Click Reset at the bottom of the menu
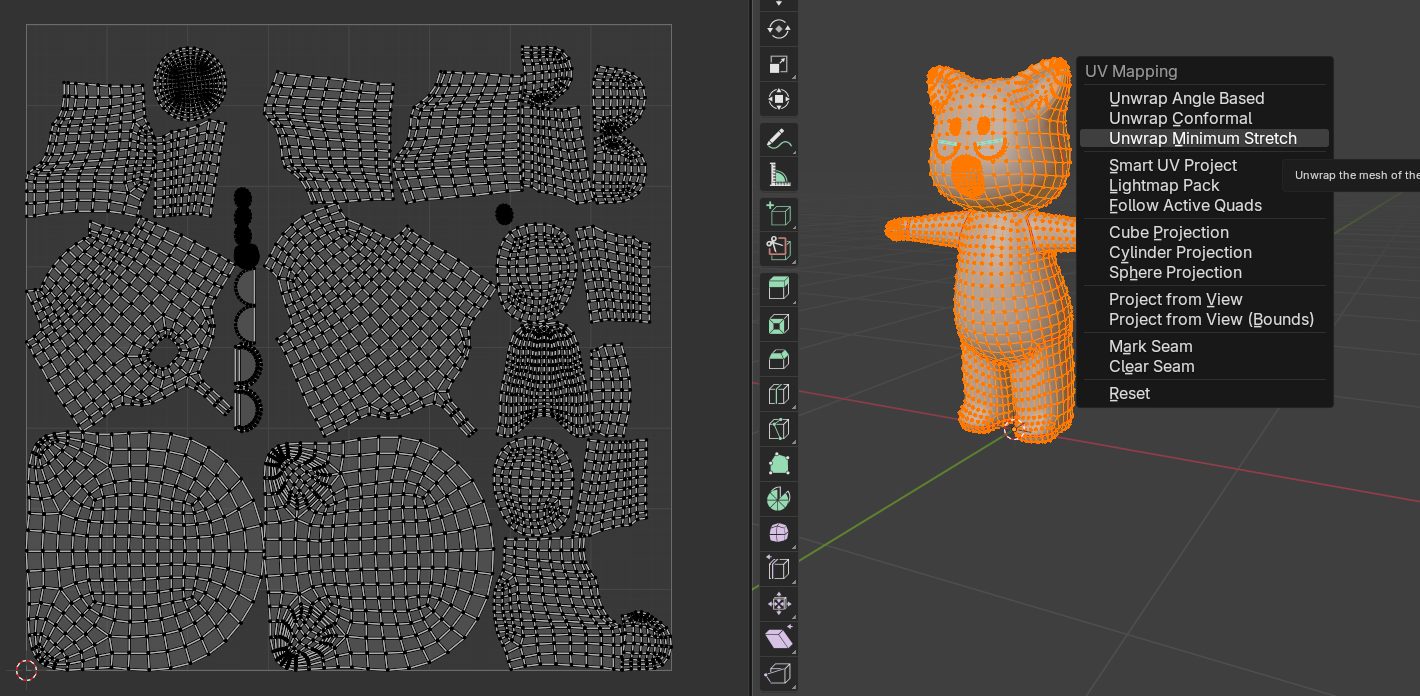The image size is (1420, 696). [x=1129, y=393]
